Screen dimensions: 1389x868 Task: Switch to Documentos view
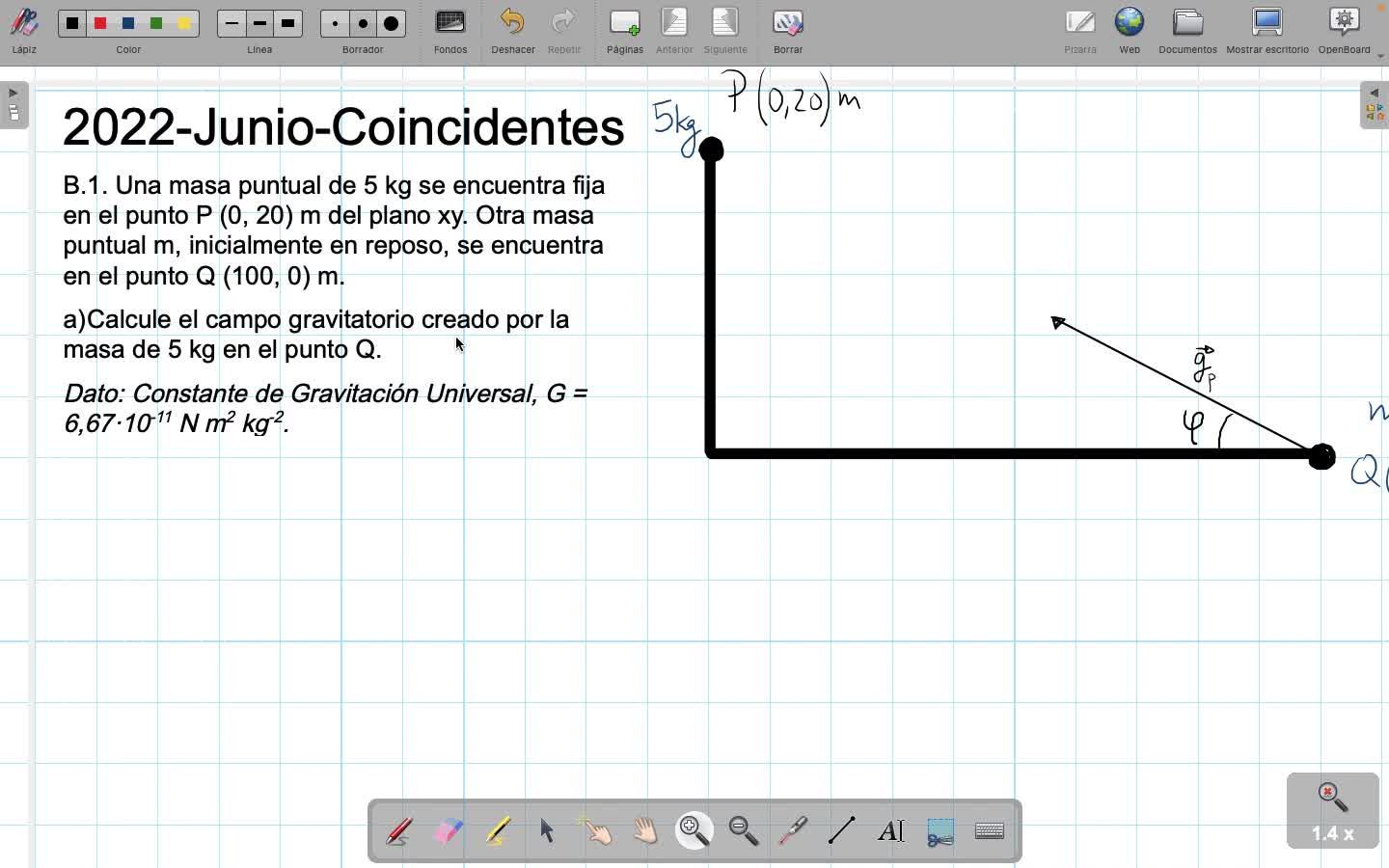(x=1187, y=31)
